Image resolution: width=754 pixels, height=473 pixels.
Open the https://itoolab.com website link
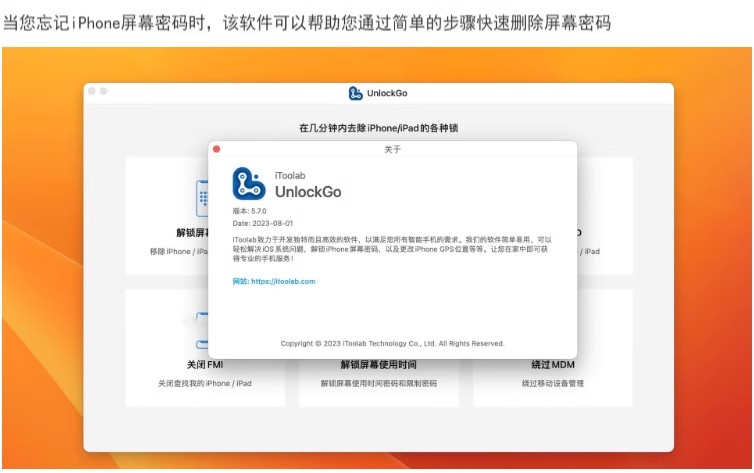coord(283,282)
